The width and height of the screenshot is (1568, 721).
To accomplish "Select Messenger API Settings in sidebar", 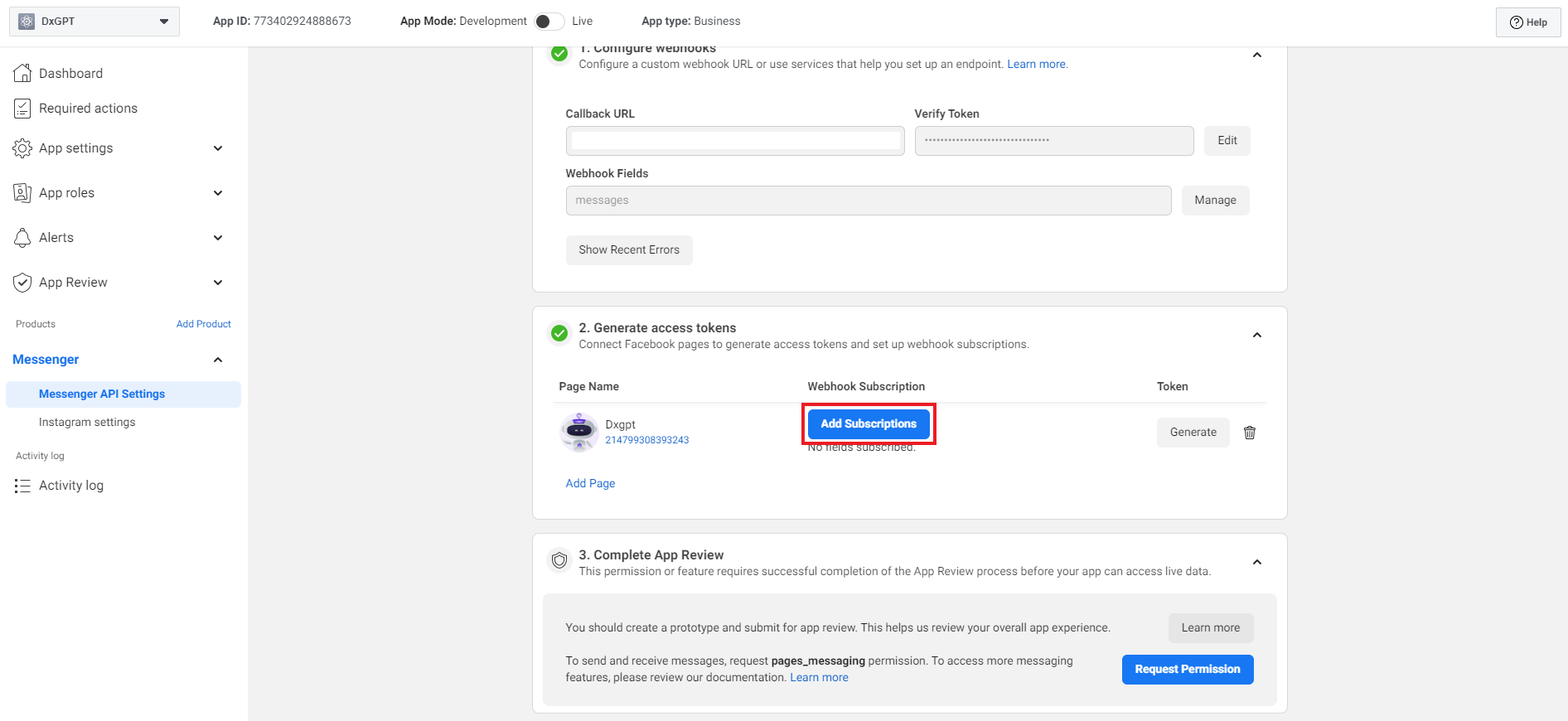I will coord(102,394).
